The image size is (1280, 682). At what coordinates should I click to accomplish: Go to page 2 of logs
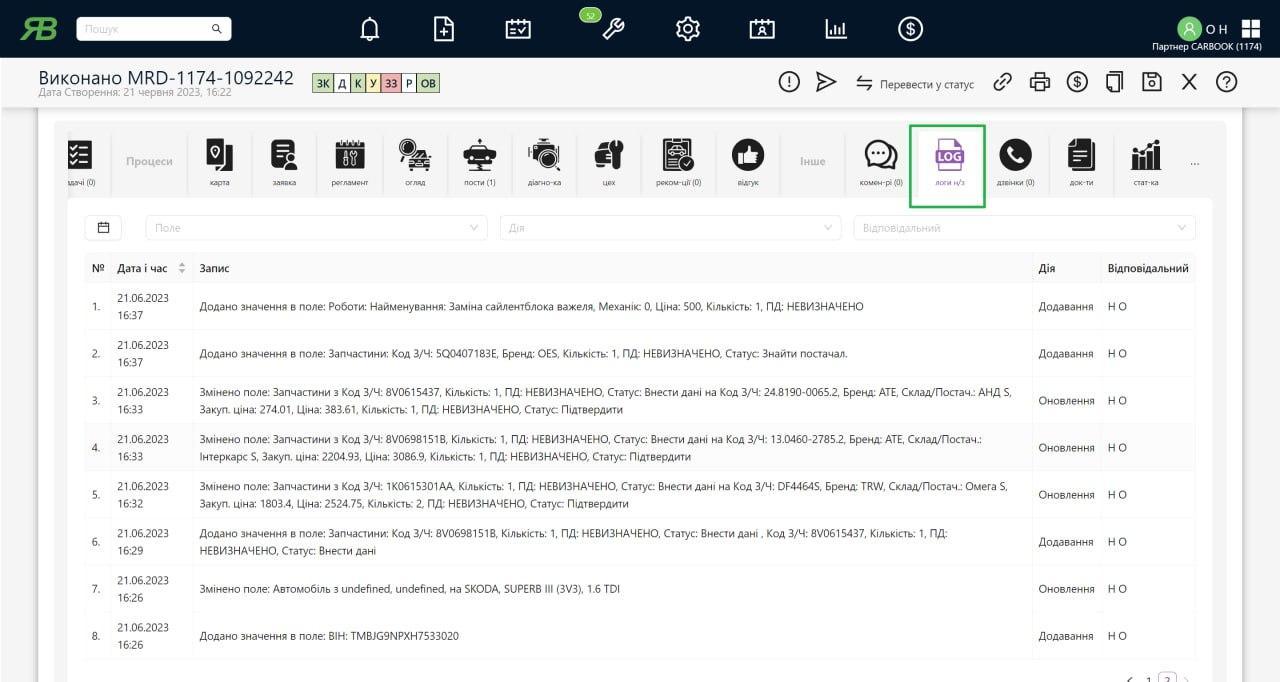1167,677
